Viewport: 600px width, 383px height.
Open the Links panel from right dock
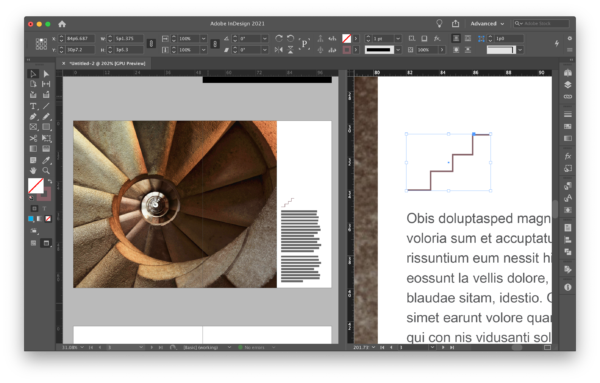(x=568, y=96)
